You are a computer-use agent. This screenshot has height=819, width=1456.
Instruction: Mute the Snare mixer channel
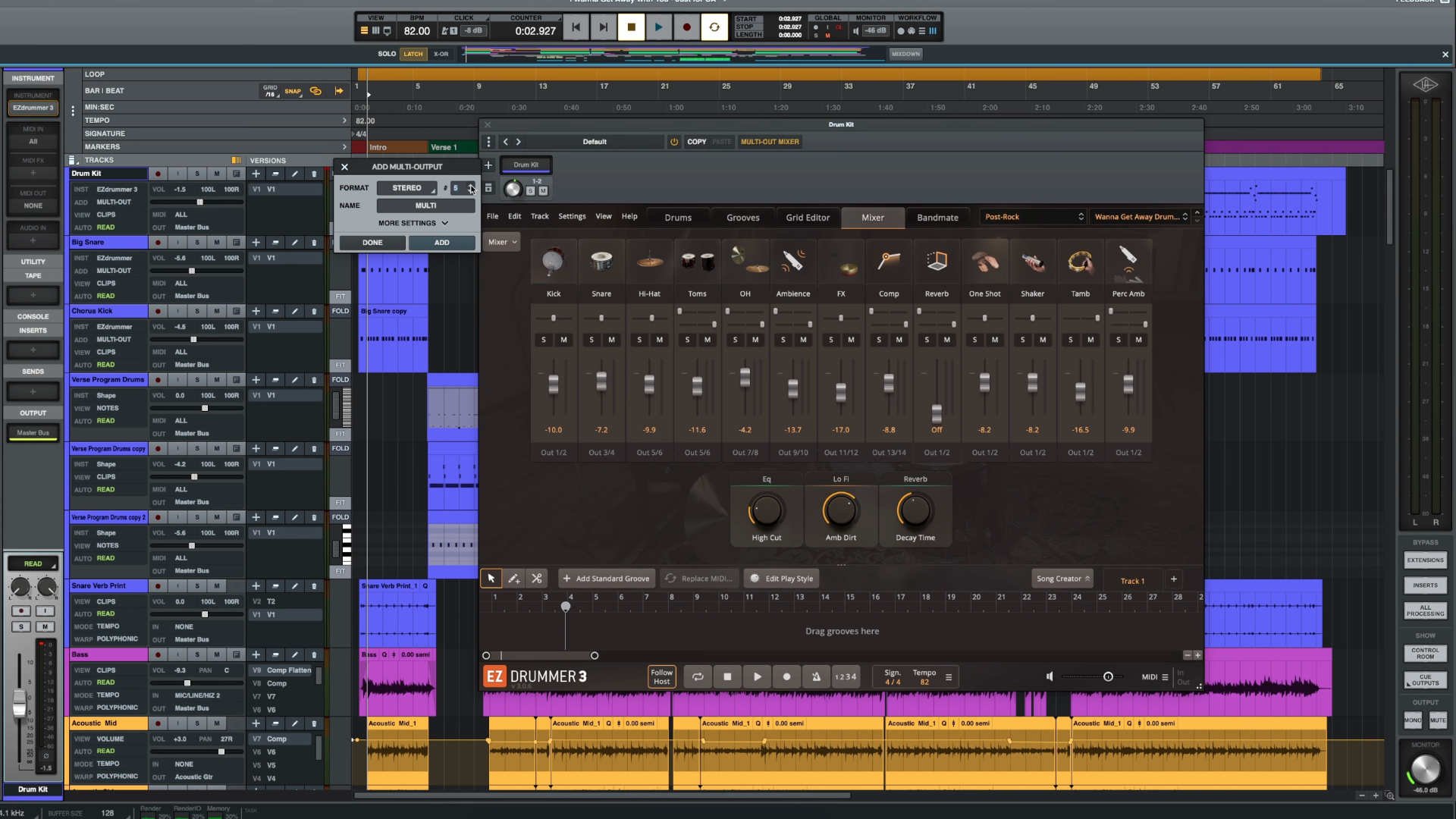(x=611, y=340)
